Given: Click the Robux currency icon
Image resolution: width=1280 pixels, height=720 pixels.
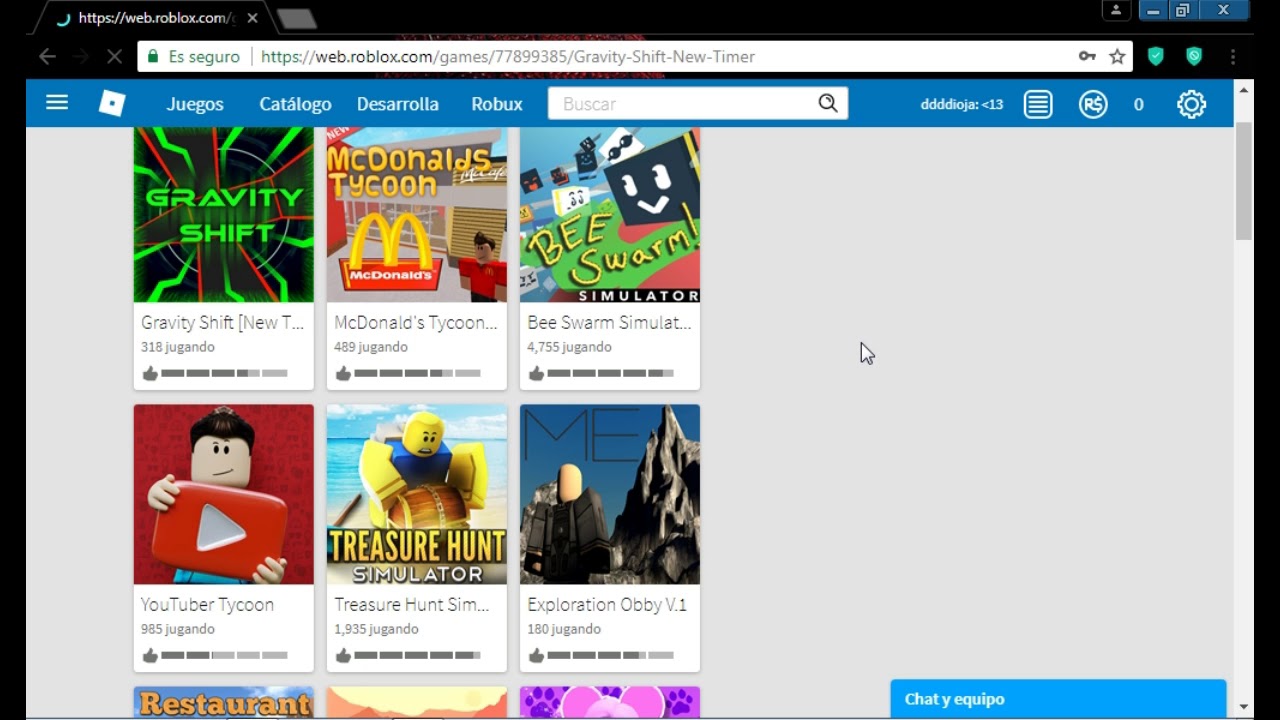Looking at the screenshot, I should (1093, 104).
